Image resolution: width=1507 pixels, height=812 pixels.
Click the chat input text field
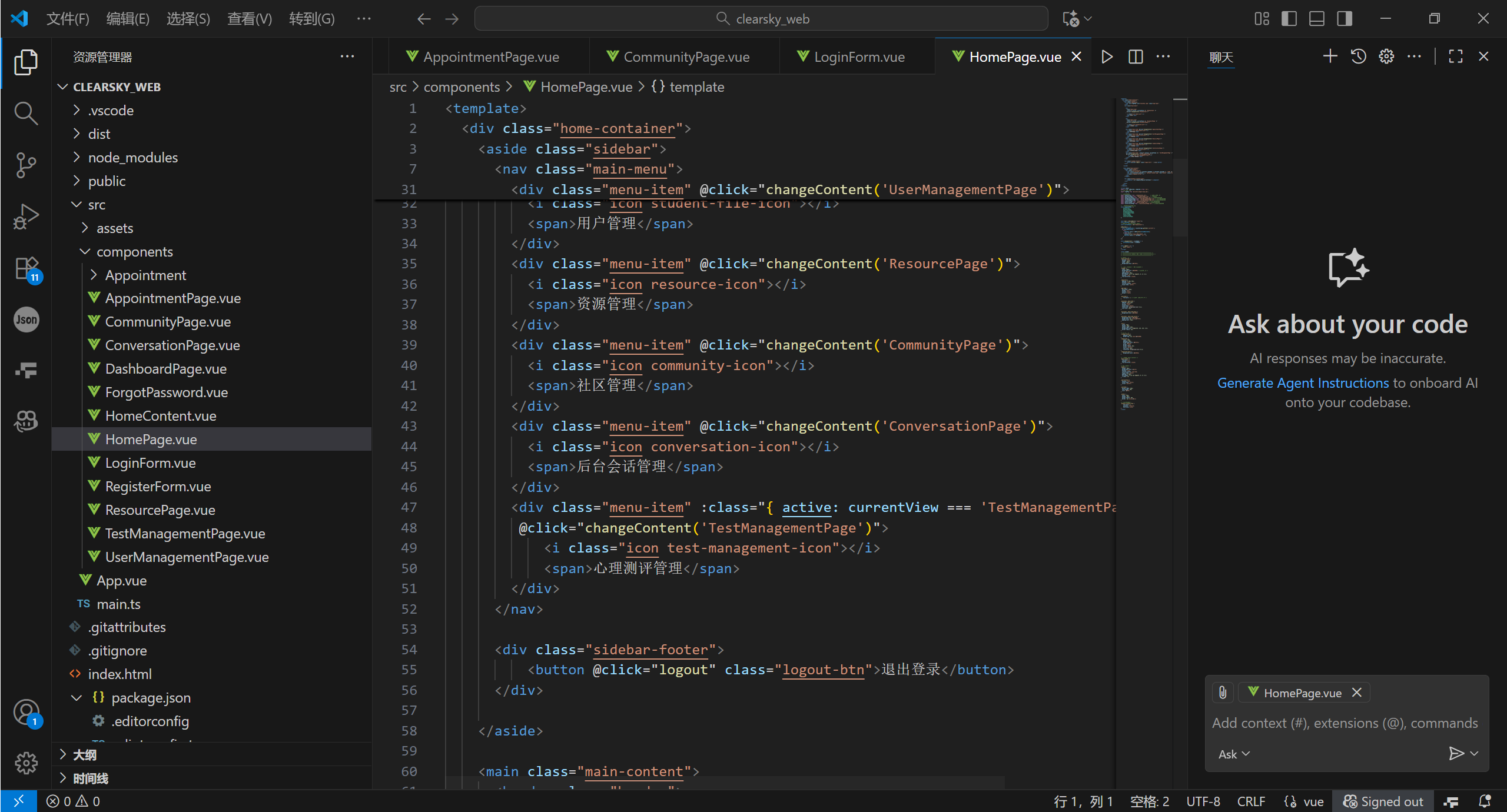(x=1345, y=723)
